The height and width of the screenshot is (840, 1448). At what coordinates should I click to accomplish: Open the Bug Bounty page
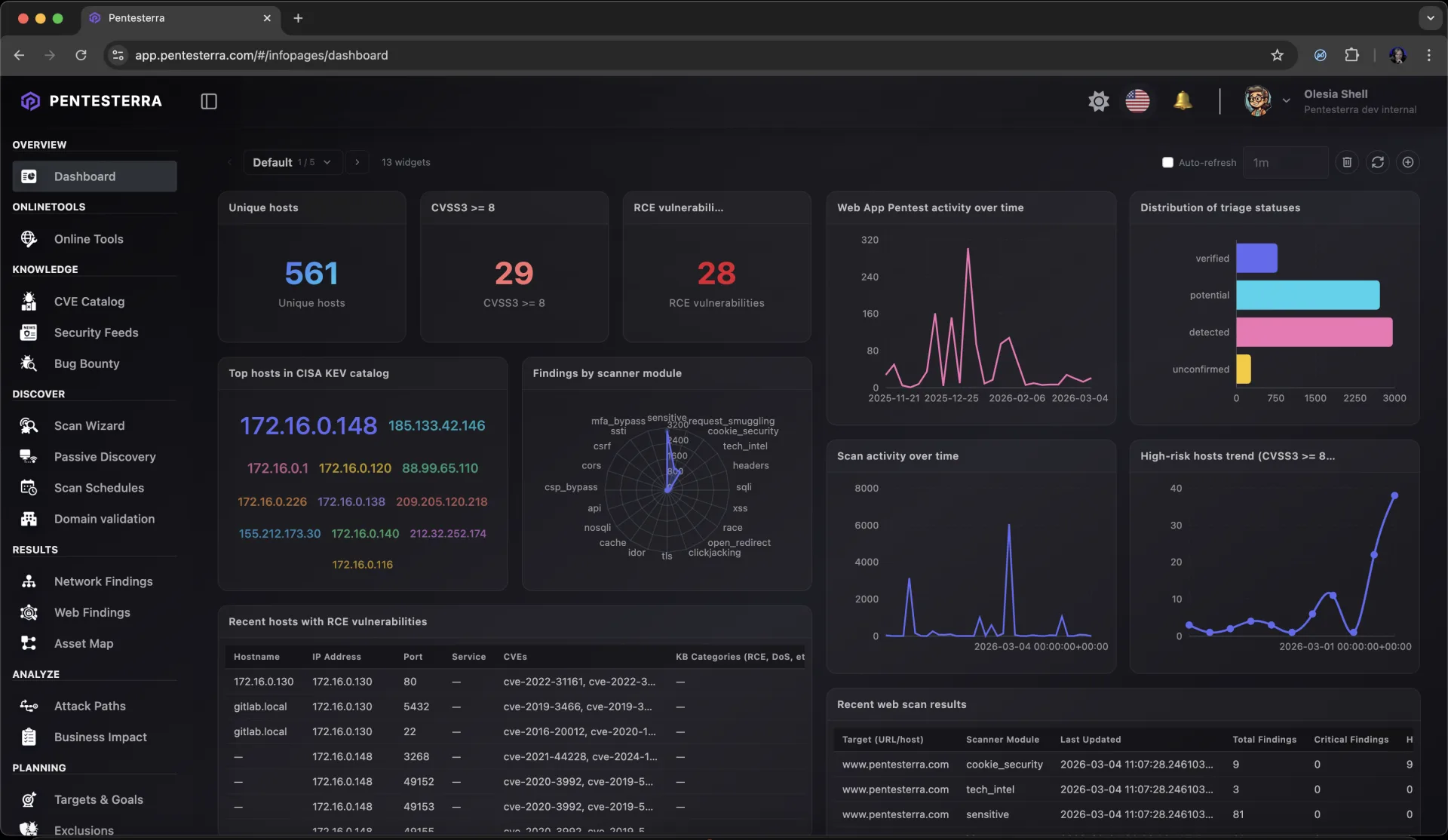[x=86, y=363]
